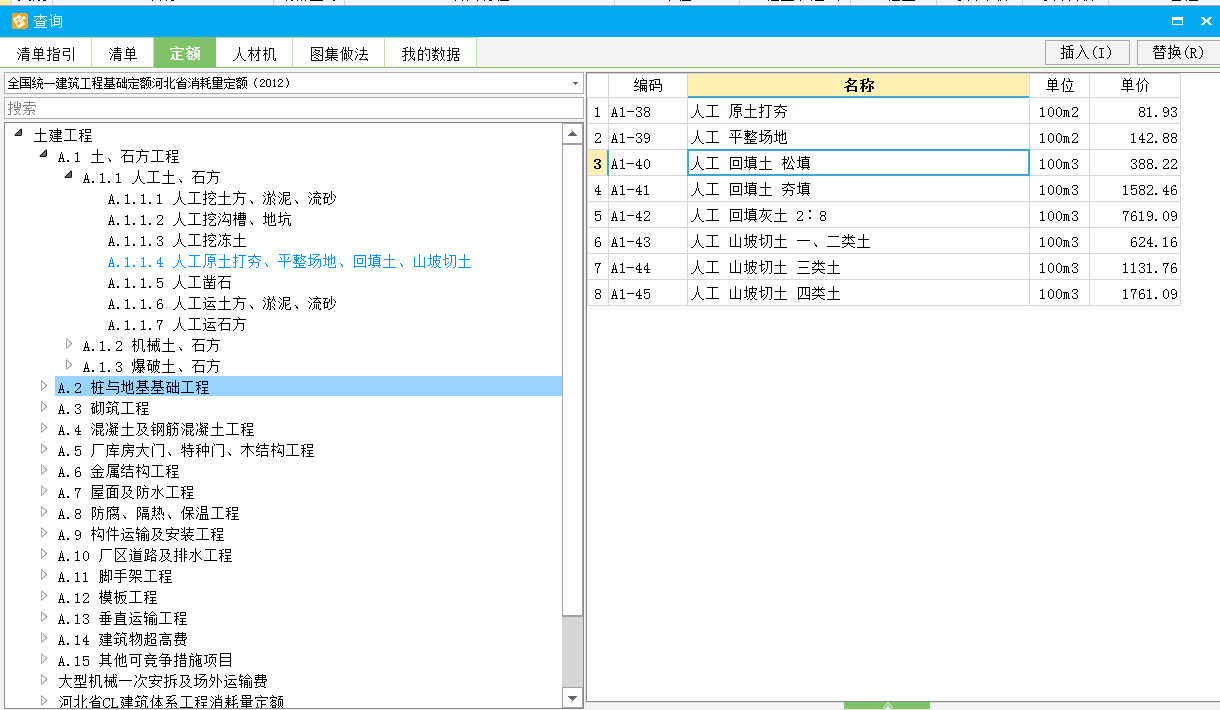This screenshot has height=710, width=1220.
Task: Expand A.10 厂区道路及排水工程
Action: pos(43,554)
